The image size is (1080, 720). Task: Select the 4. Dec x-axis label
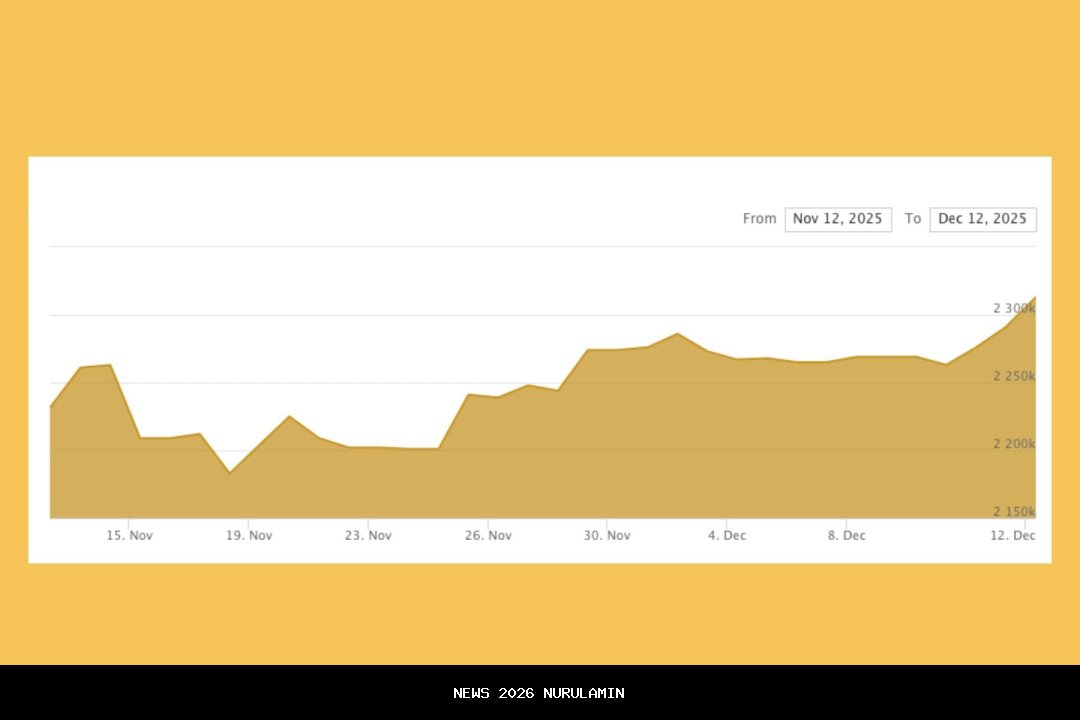tap(727, 536)
